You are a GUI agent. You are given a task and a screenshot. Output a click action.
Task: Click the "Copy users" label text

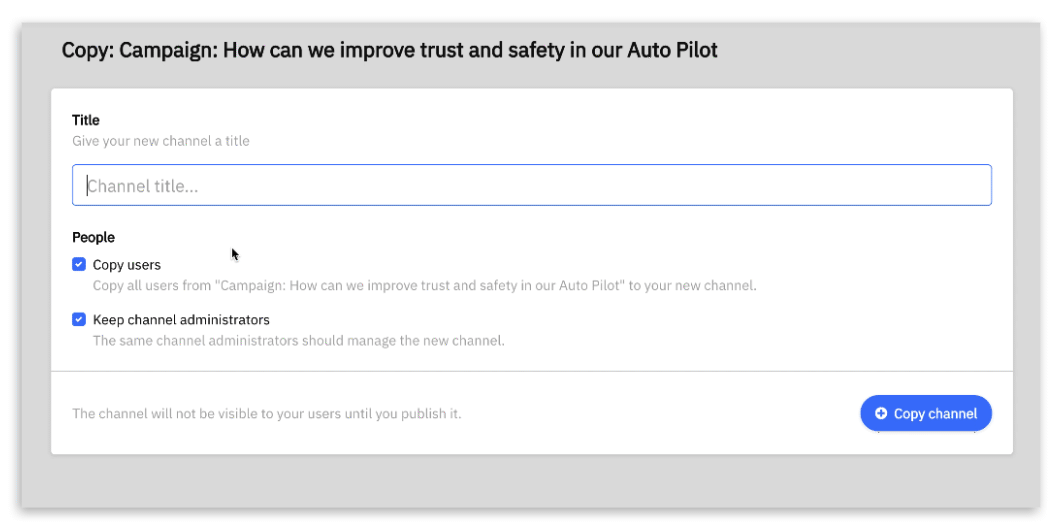(127, 265)
